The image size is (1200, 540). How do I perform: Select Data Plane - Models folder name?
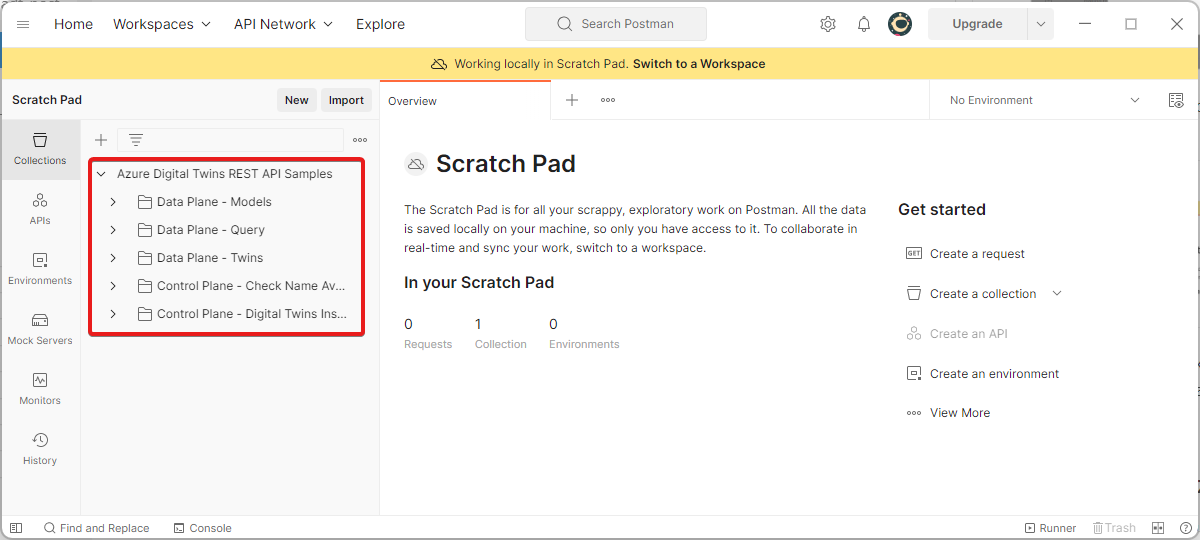tap(214, 202)
